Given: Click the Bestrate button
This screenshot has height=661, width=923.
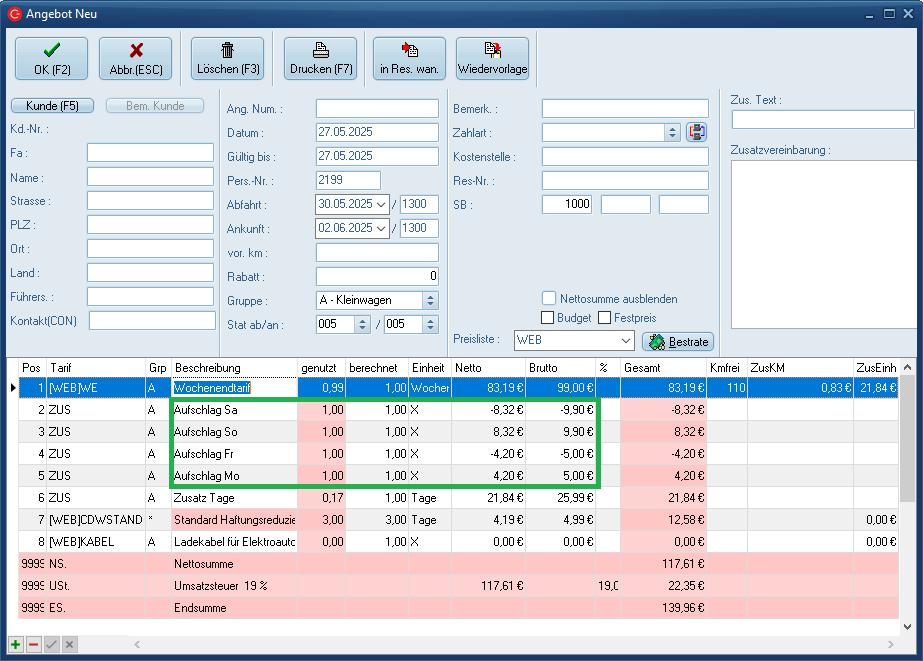Looking at the screenshot, I should (x=678, y=341).
